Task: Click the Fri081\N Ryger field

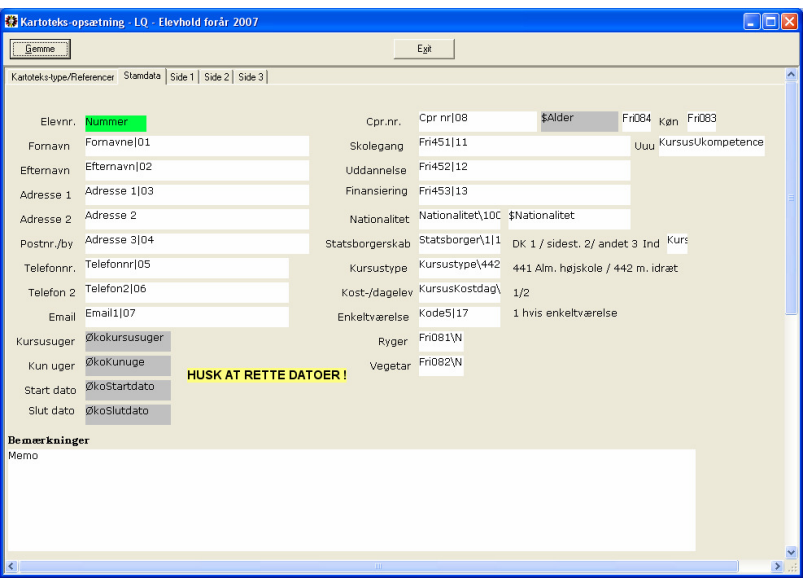Action: [441, 341]
